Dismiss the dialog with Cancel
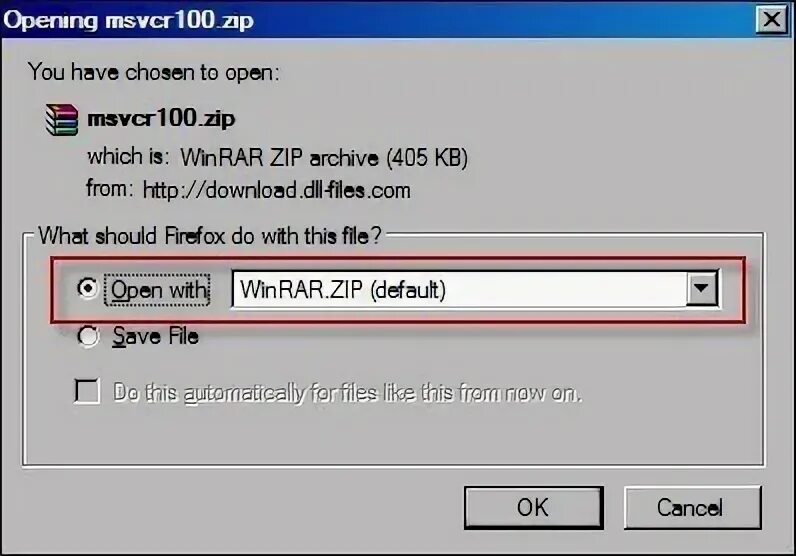Image resolution: width=796 pixels, height=556 pixels. click(x=692, y=507)
